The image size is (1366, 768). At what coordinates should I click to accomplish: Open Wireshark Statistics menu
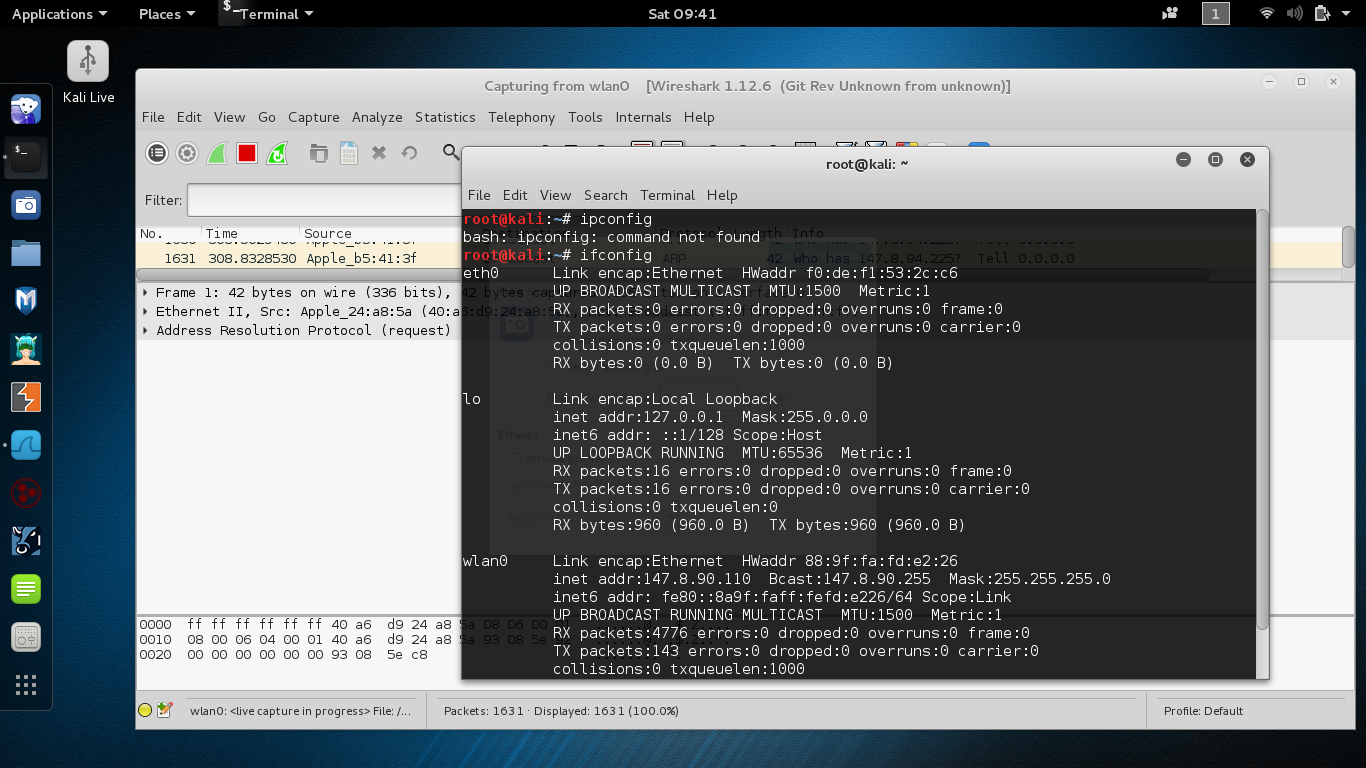pos(445,117)
